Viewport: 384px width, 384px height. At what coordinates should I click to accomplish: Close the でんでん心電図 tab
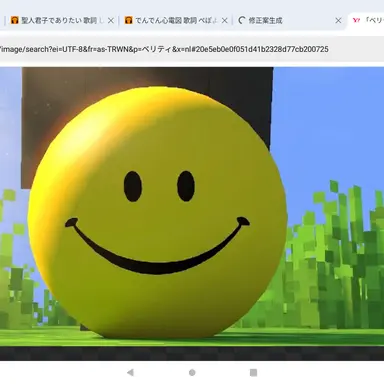tap(225, 21)
